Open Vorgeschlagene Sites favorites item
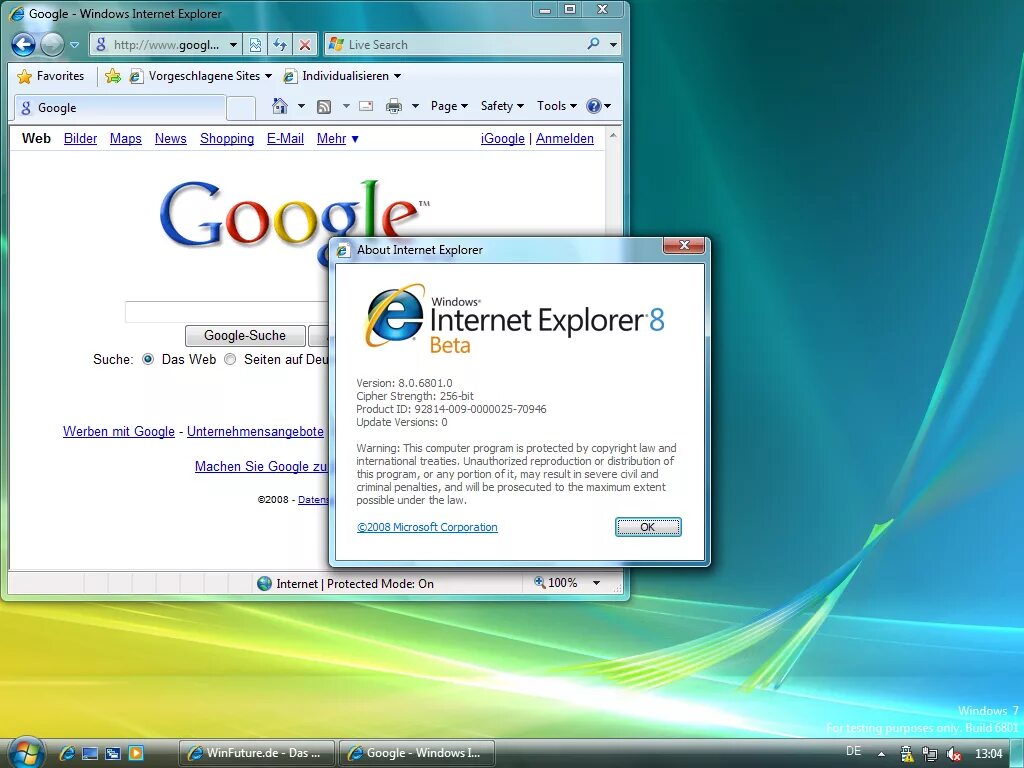The image size is (1024, 768). coord(200,76)
